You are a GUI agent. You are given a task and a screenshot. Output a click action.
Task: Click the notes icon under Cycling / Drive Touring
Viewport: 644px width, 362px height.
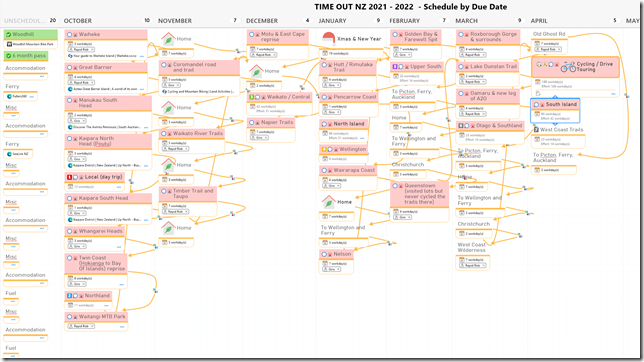(538, 94)
